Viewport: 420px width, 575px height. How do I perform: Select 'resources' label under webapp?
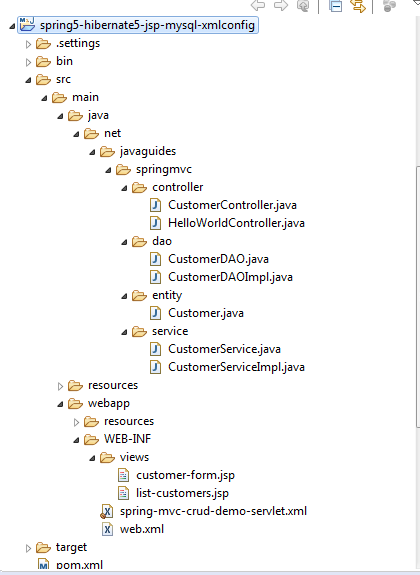[129, 421]
